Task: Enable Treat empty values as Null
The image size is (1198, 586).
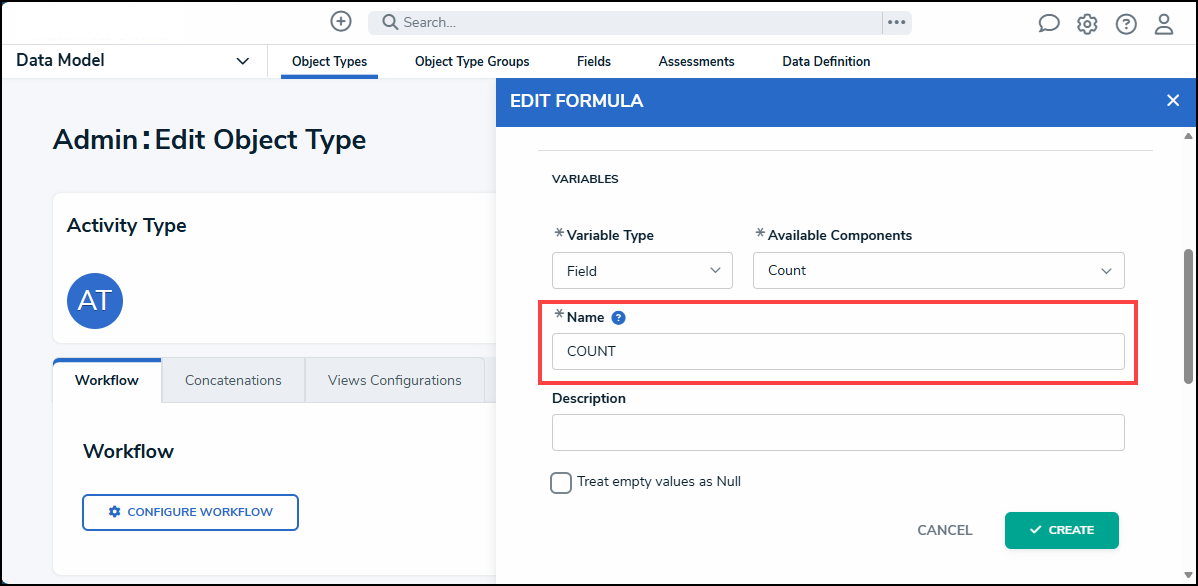Action: (x=561, y=483)
